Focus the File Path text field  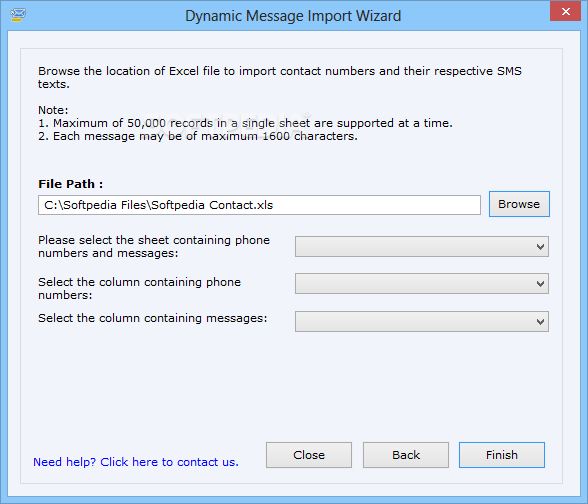point(259,205)
